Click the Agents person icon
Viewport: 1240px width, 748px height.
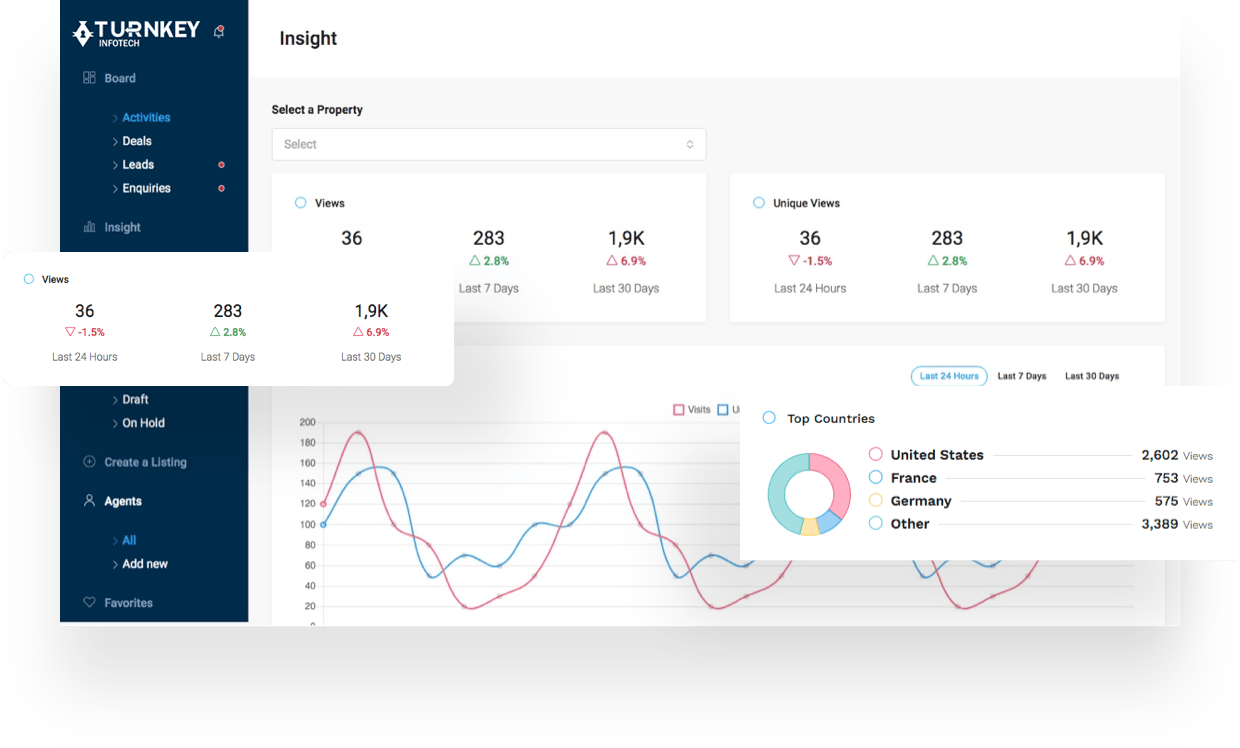point(89,501)
